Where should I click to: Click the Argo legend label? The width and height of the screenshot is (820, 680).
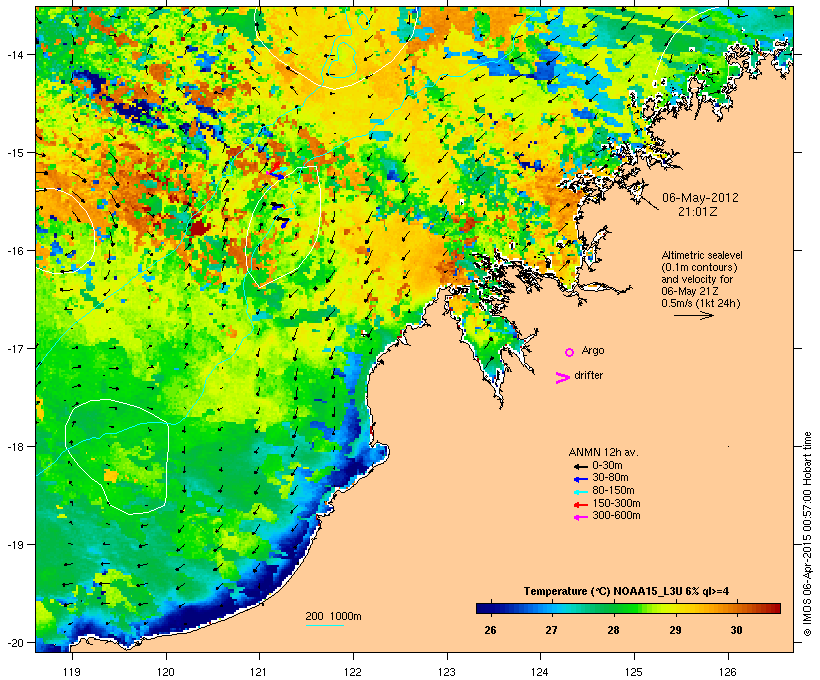click(593, 350)
